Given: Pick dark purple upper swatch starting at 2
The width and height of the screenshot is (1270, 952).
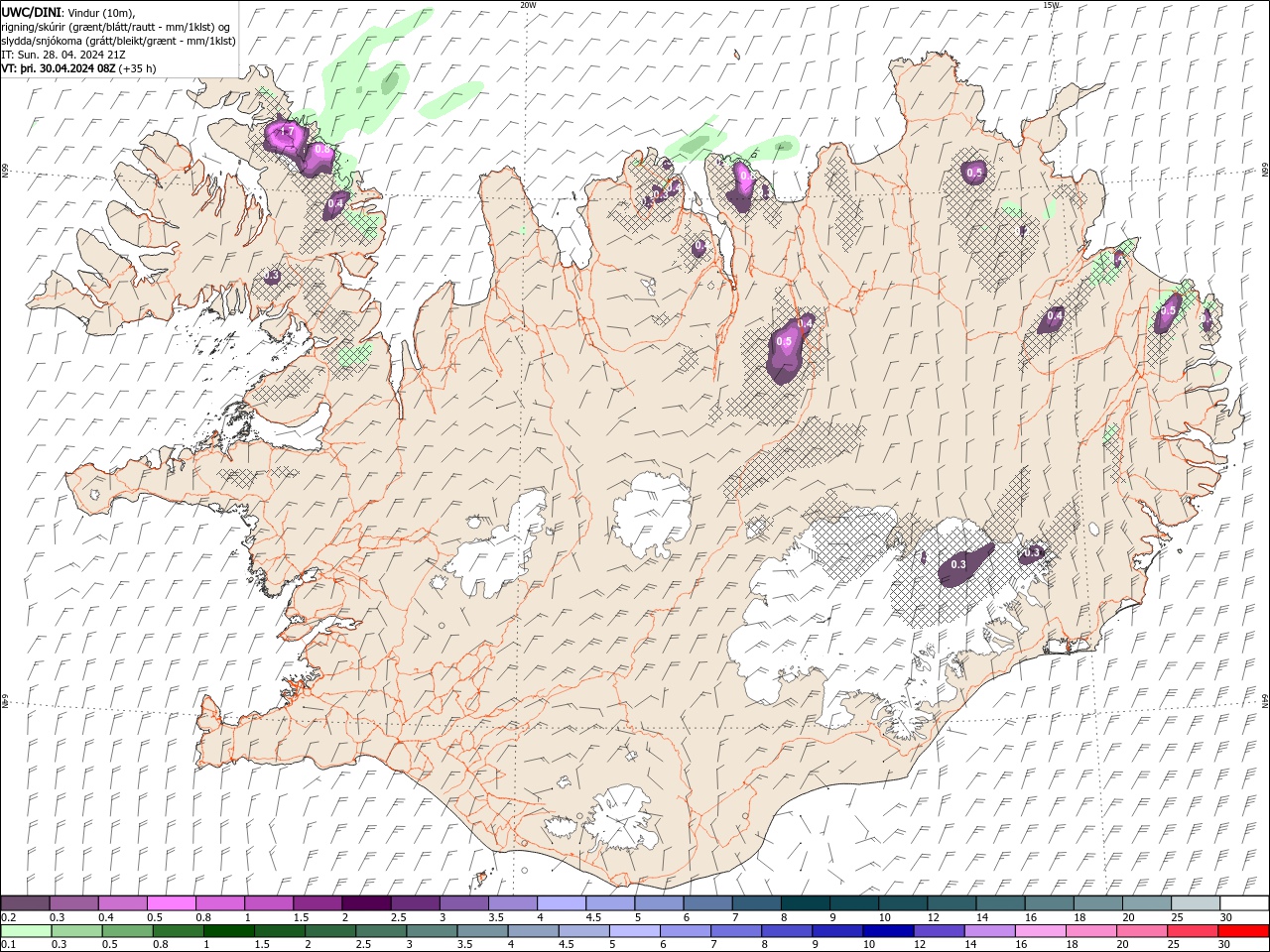Looking at the screenshot, I should 366,902.
